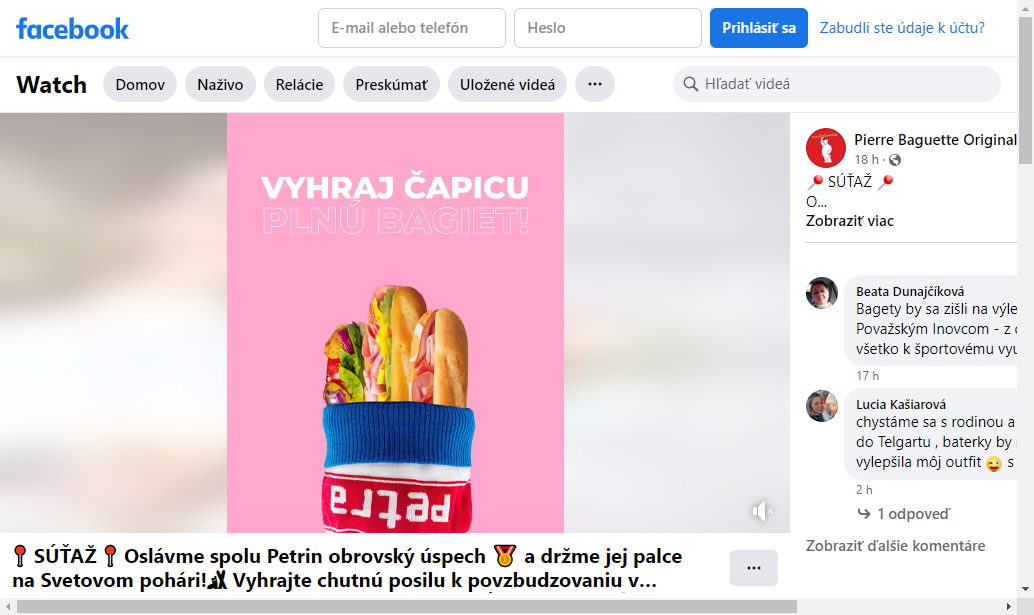Expand the 1 odpoveď reply thread
This screenshot has width=1034, height=615.
pos(903,513)
